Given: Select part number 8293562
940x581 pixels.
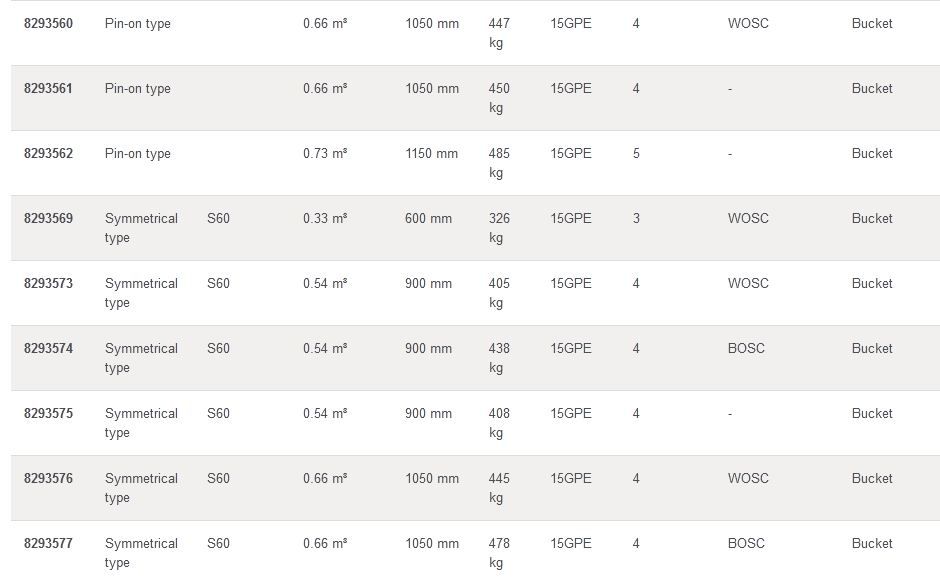Looking at the screenshot, I should (48, 153).
